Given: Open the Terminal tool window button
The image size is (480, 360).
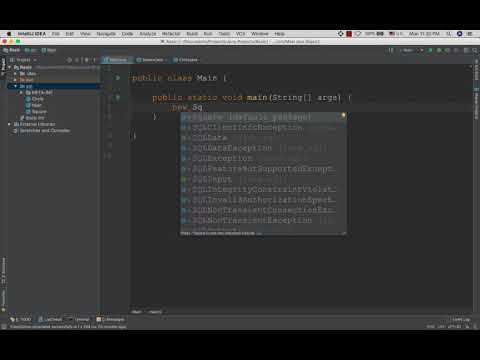Looking at the screenshot, I should tap(79, 319).
